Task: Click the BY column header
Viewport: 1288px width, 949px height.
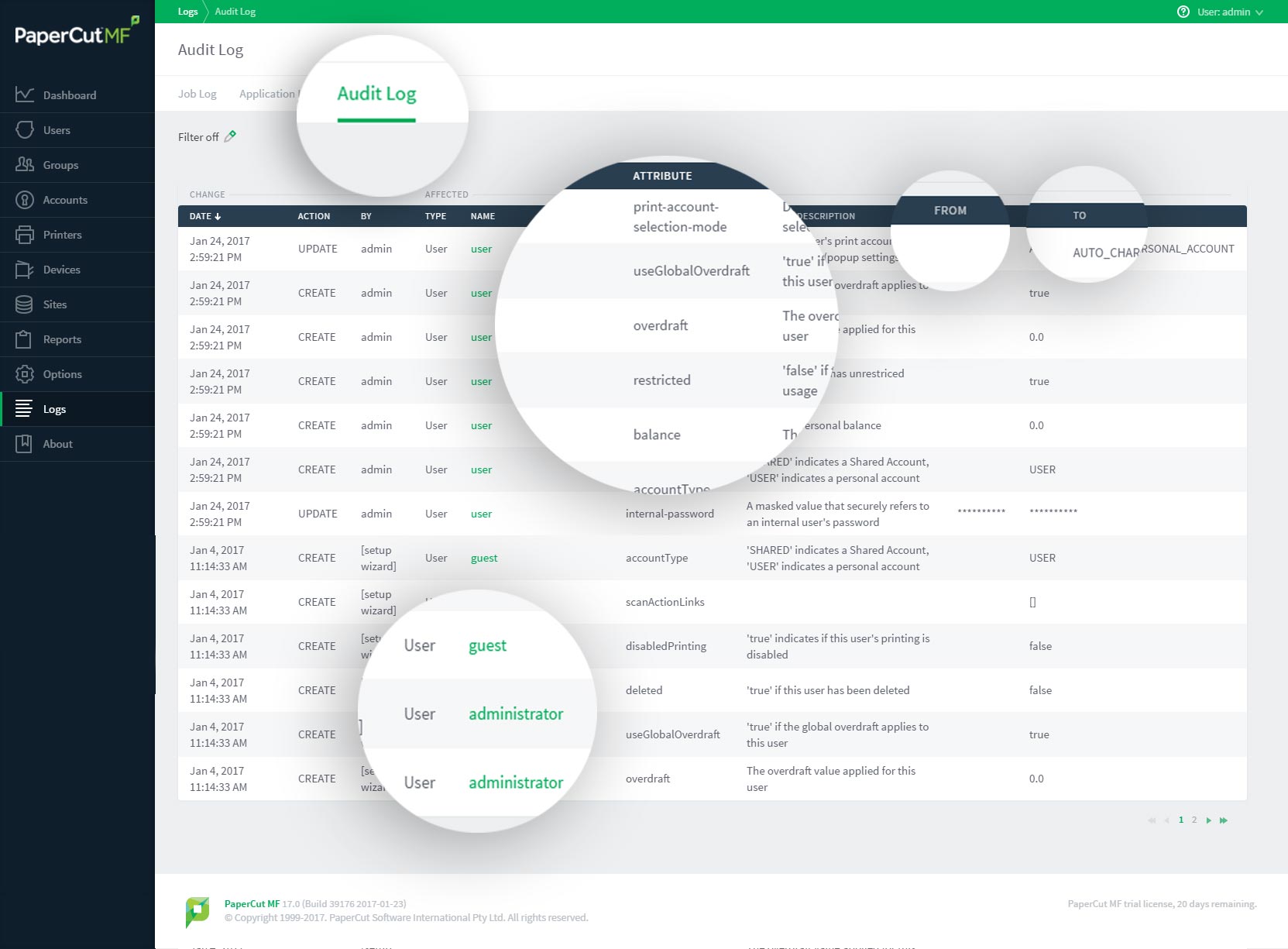Action: pyautogui.click(x=366, y=216)
